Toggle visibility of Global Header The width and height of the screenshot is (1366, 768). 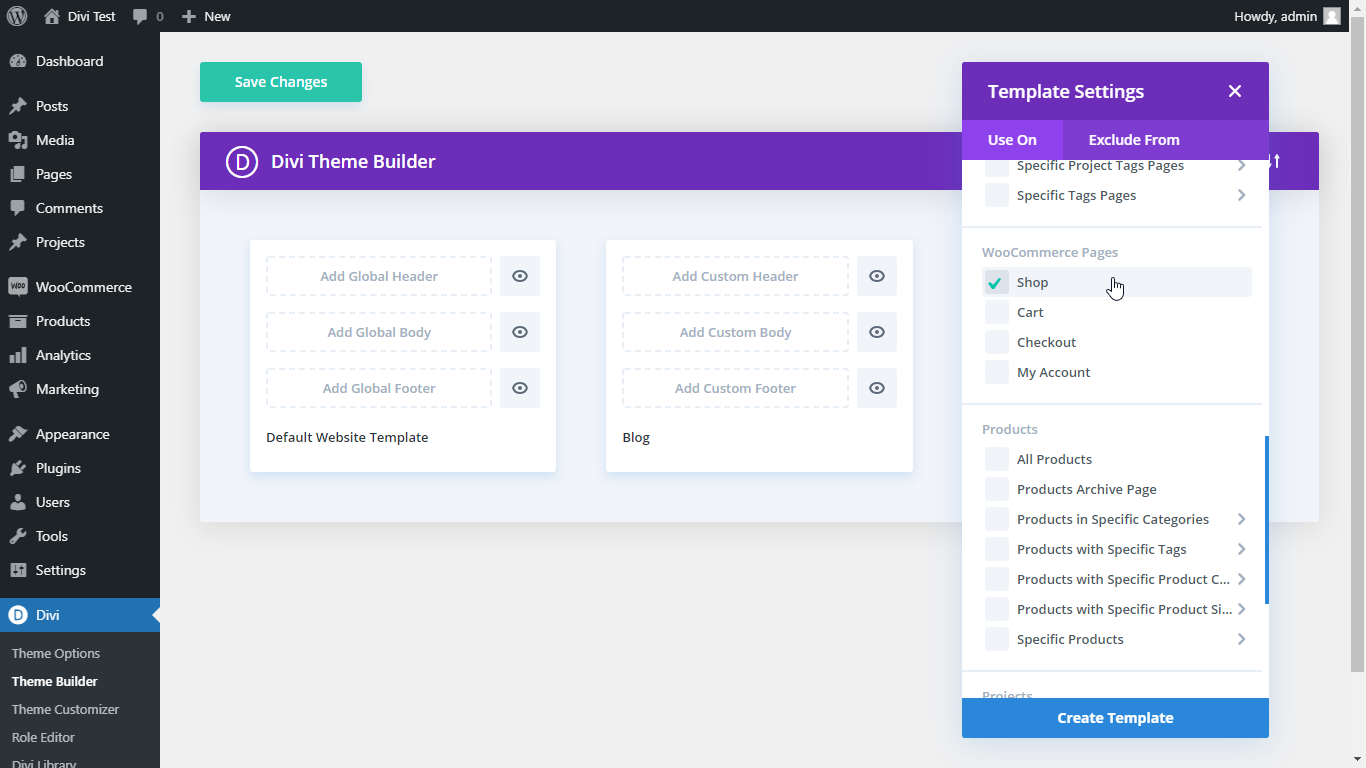pyautogui.click(x=520, y=276)
